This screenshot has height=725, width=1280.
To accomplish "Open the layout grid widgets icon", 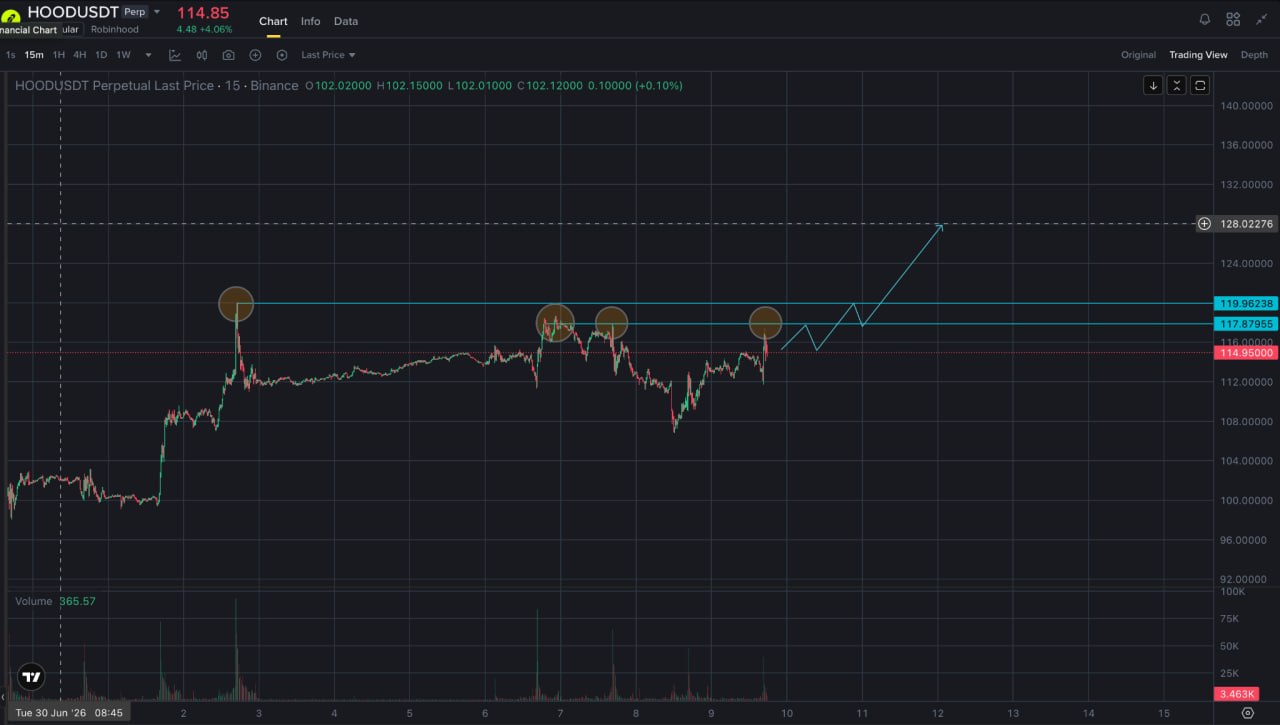I will click(1233, 19).
